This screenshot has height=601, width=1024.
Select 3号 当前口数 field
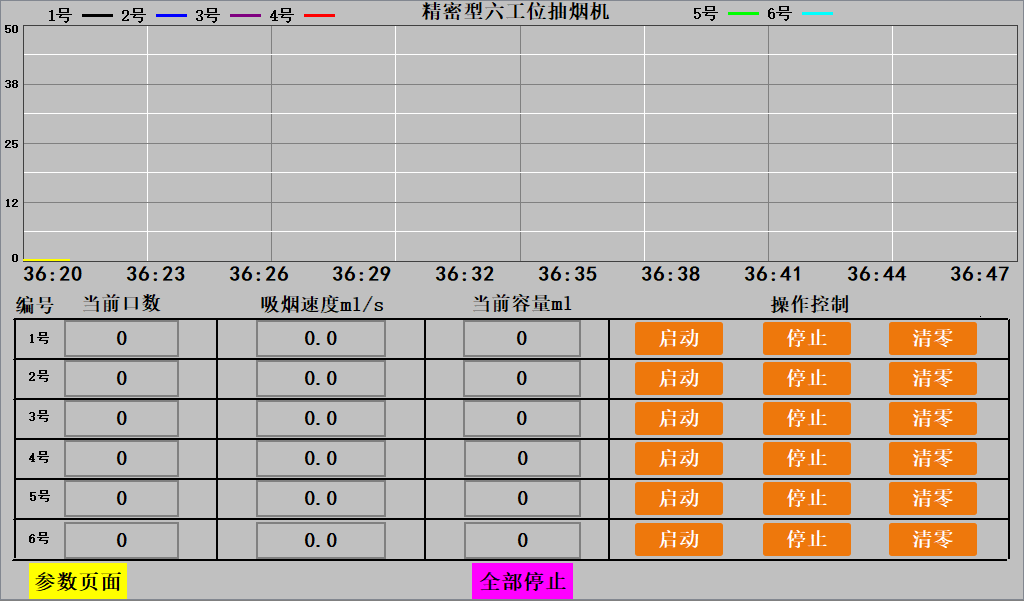click(x=121, y=418)
